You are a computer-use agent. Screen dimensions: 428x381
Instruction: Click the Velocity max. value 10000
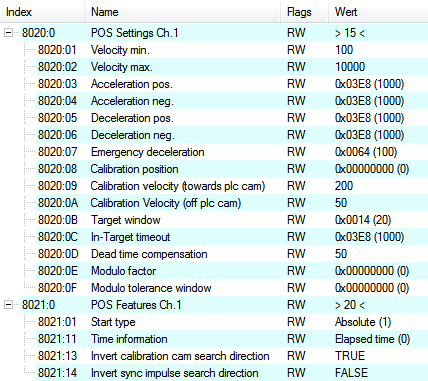[x=350, y=67]
